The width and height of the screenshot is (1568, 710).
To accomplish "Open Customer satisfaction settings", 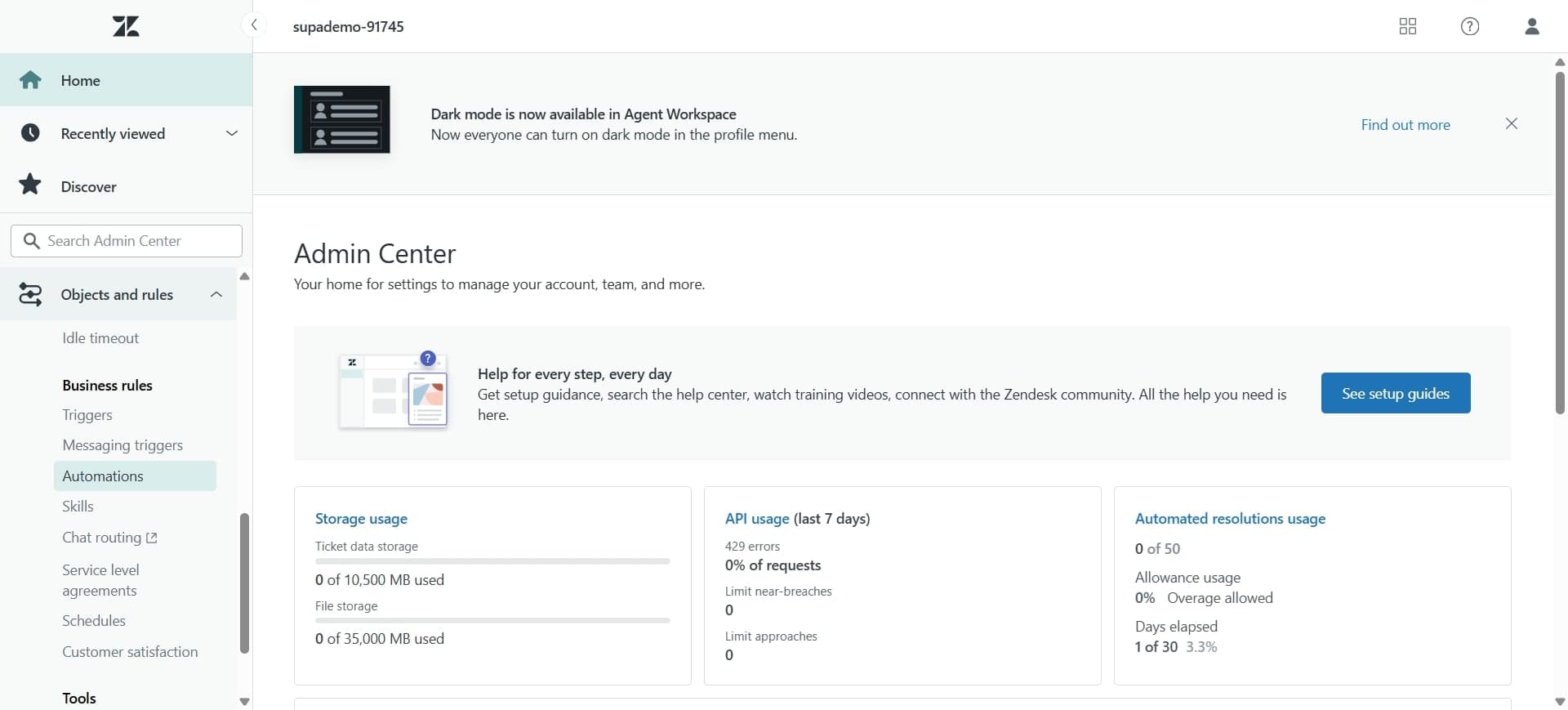I will click(130, 652).
